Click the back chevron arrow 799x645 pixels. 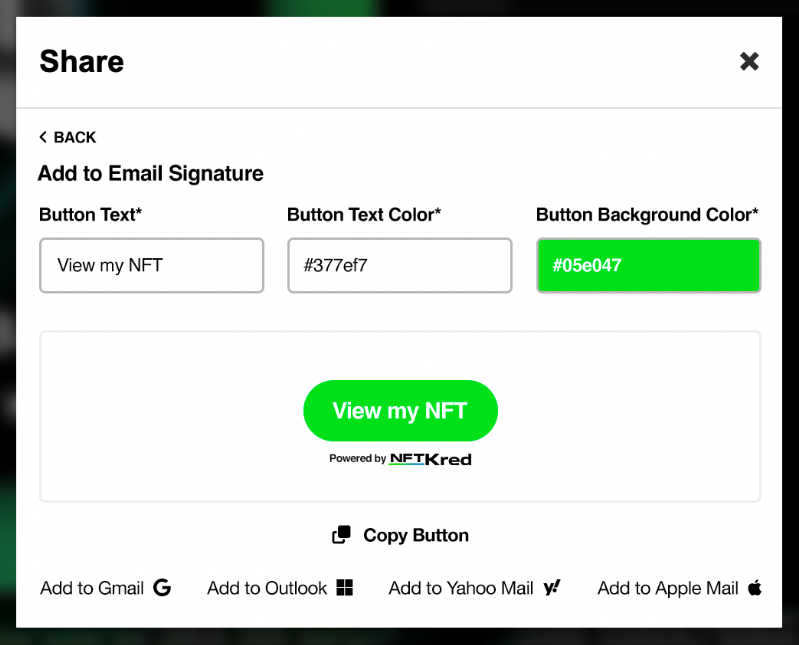pyautogui.click(x=43, y=137)
